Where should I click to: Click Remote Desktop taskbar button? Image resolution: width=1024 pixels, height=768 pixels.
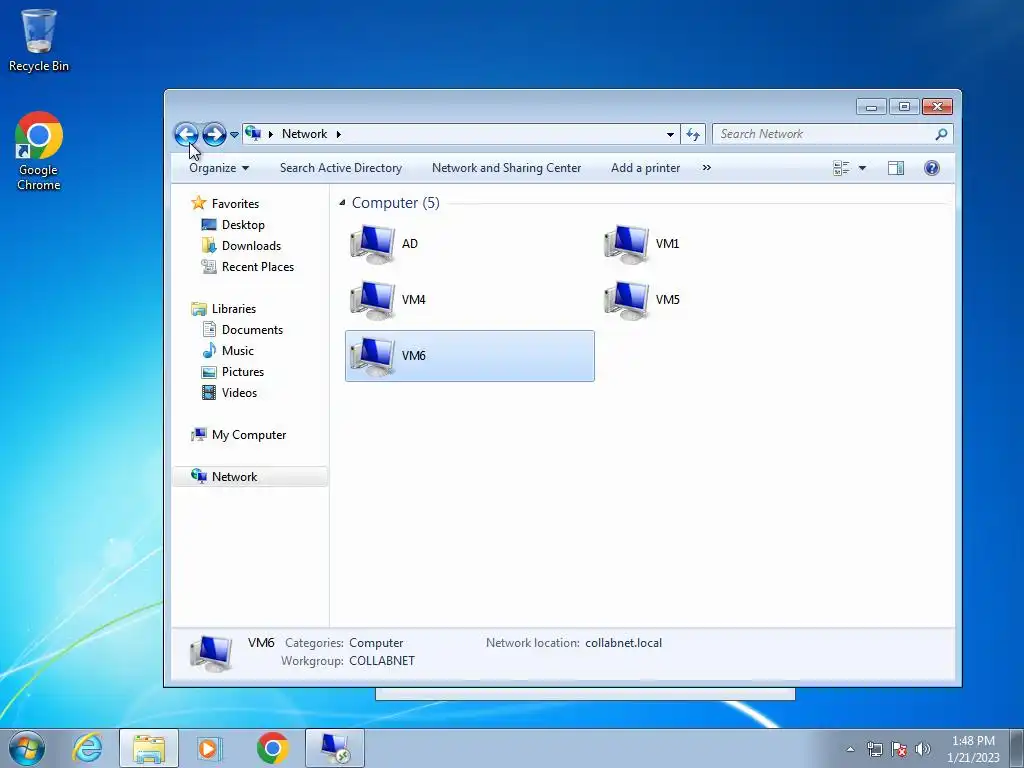click(335, 748)
